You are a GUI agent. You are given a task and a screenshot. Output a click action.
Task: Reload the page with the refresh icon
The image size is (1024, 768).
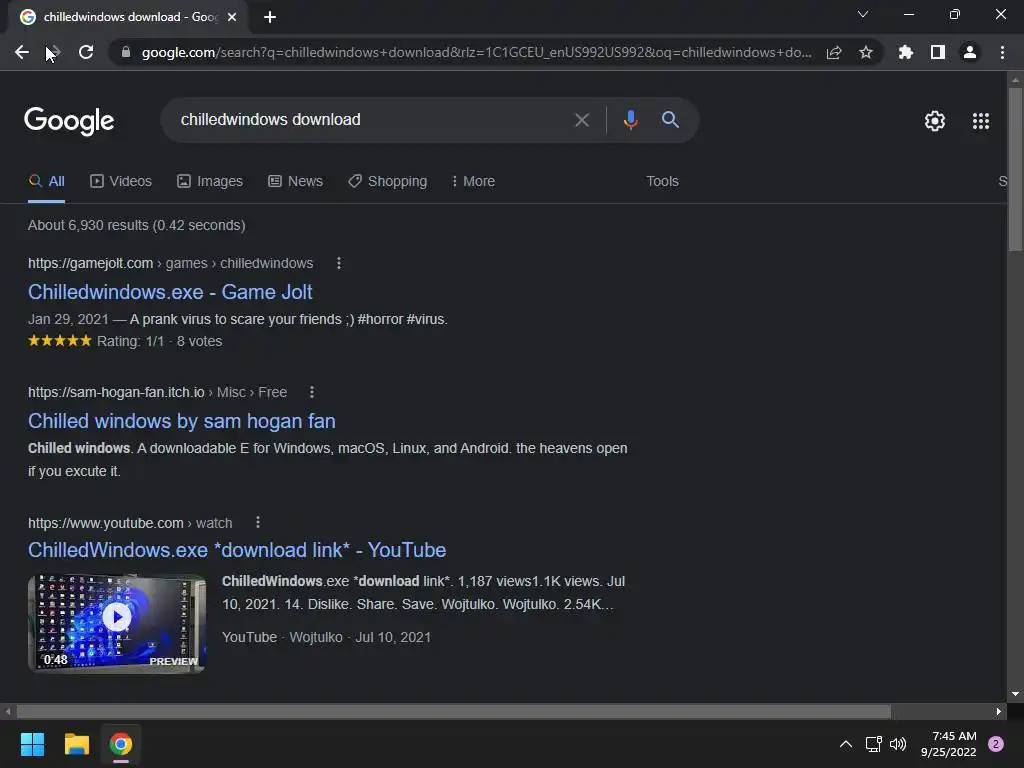coord(86,52)
